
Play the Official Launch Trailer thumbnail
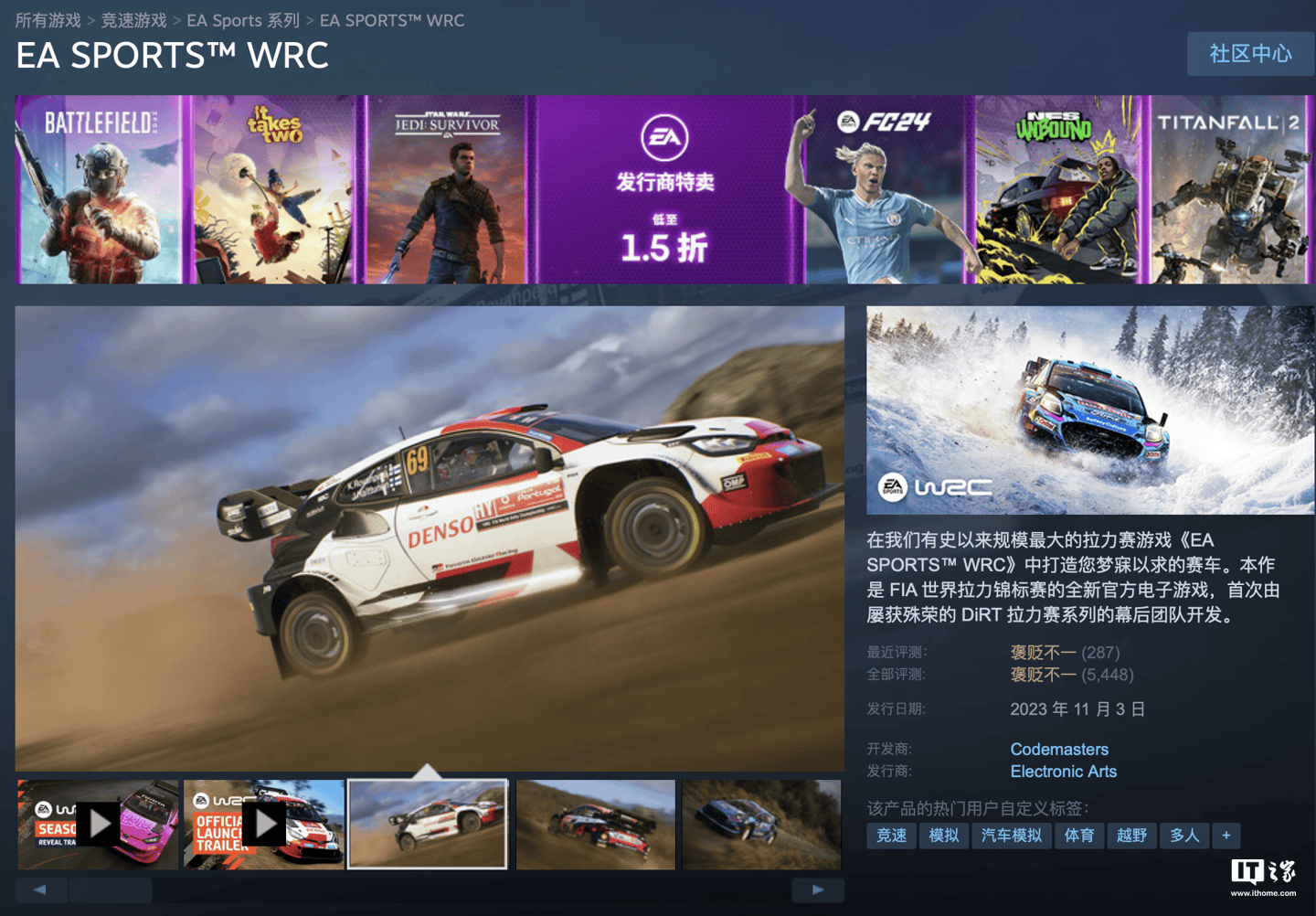point(264,824)
